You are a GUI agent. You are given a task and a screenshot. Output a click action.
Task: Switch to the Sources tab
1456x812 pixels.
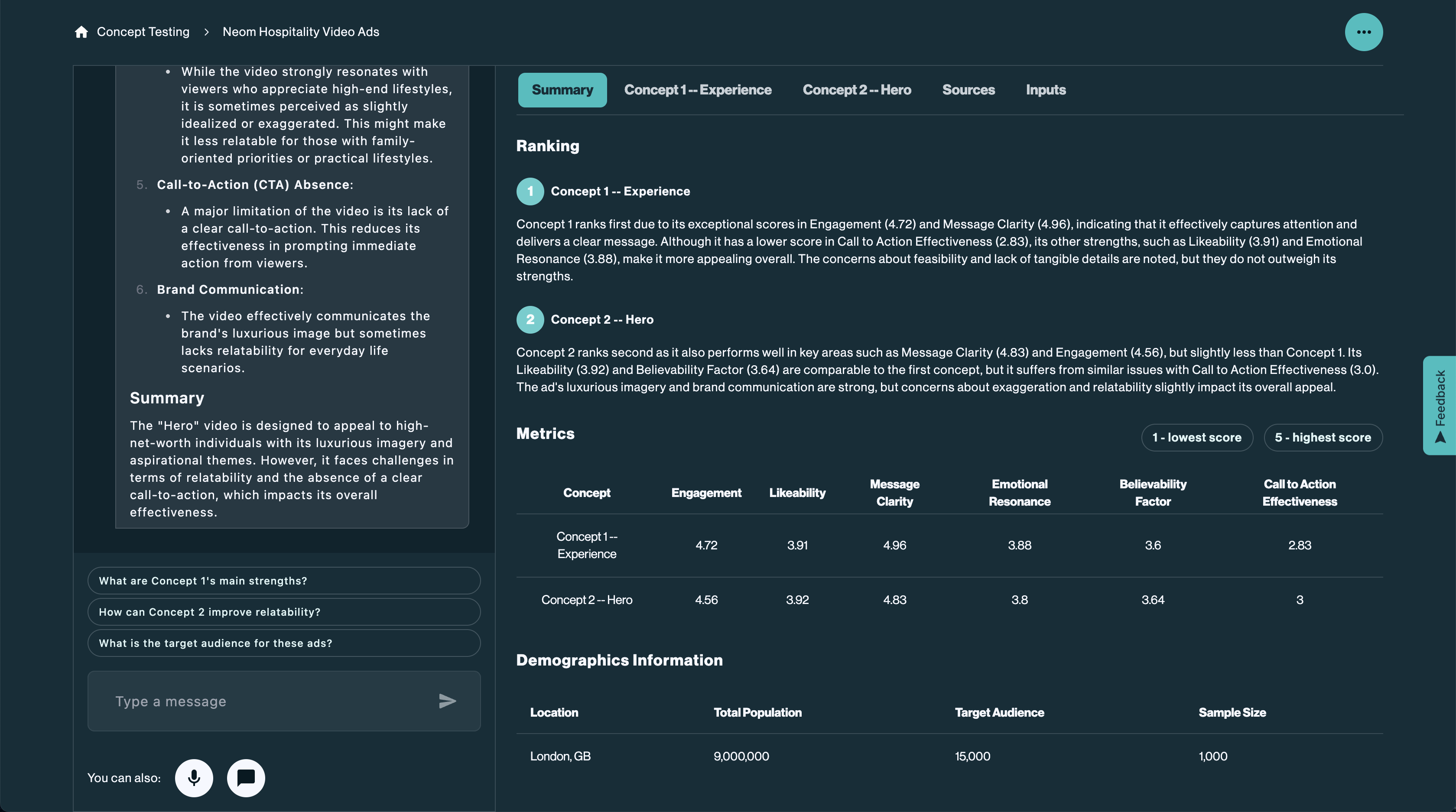click(x=968, y=90)
